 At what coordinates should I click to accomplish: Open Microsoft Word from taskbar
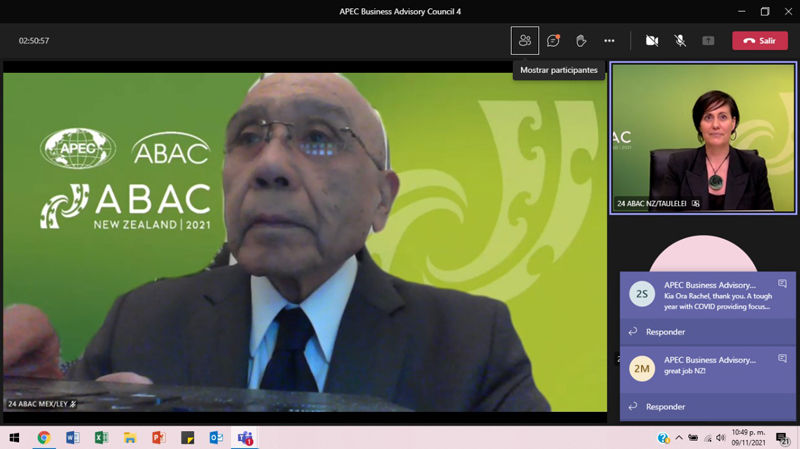[x=72, y=438]
